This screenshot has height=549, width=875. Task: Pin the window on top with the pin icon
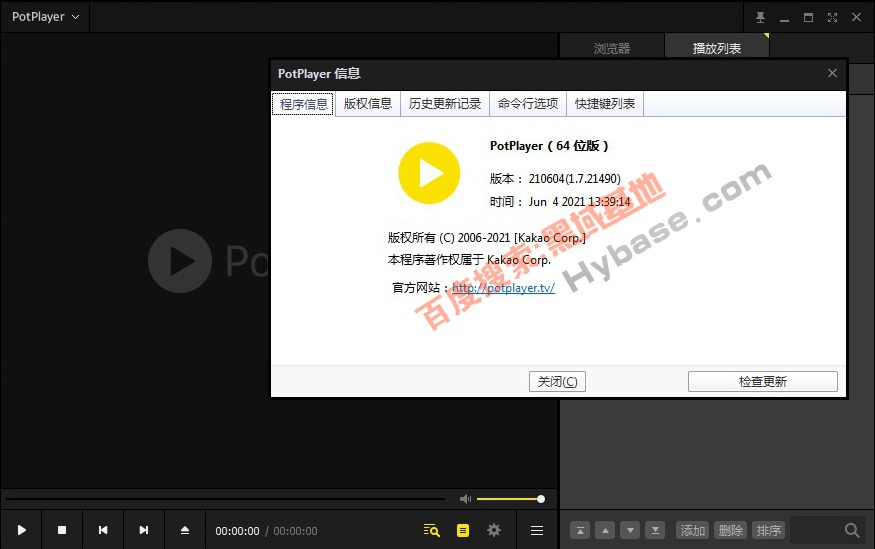tap(760, 17)
